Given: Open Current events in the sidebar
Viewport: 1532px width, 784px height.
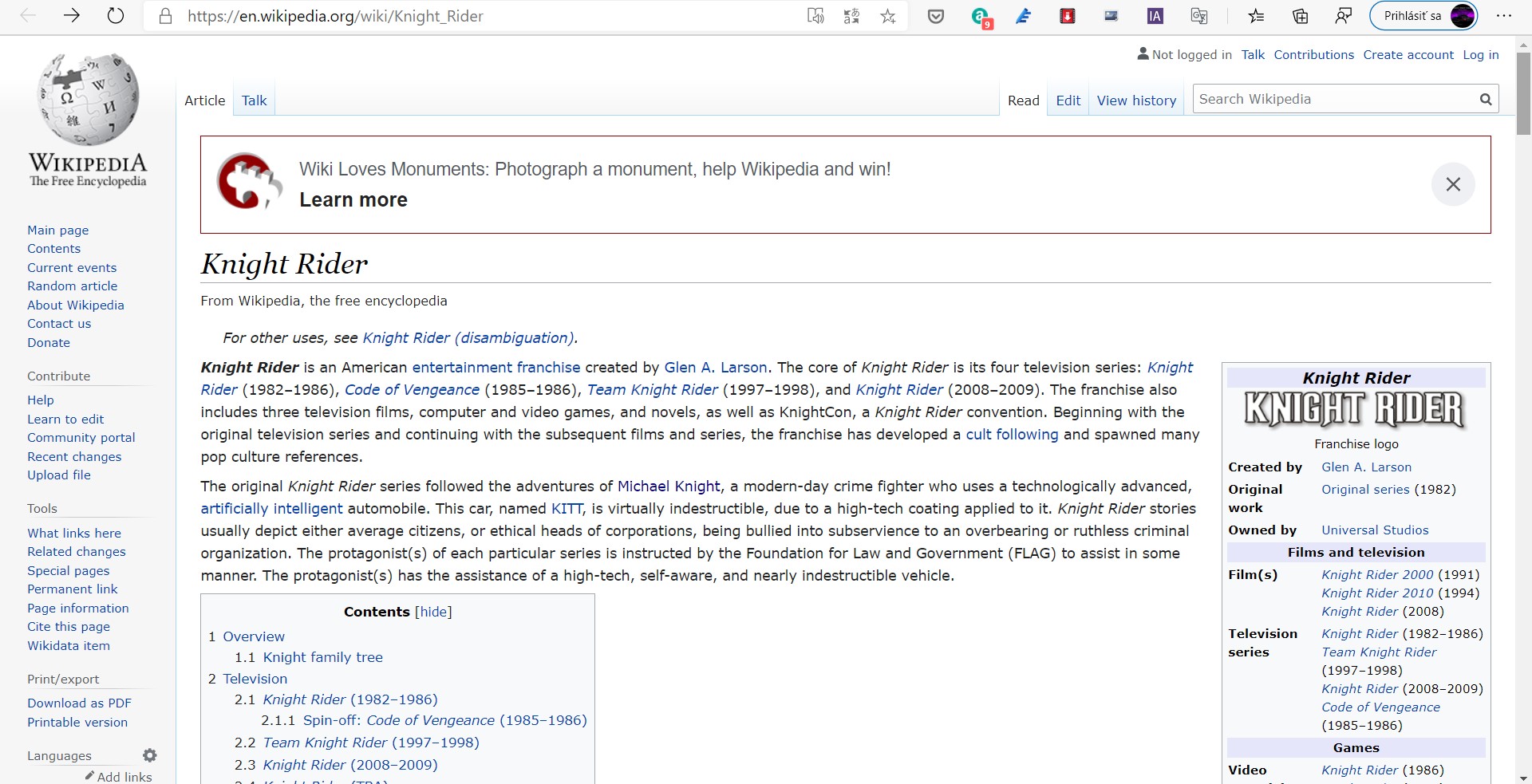Looking at the screenshot, I should pos(72,267).
